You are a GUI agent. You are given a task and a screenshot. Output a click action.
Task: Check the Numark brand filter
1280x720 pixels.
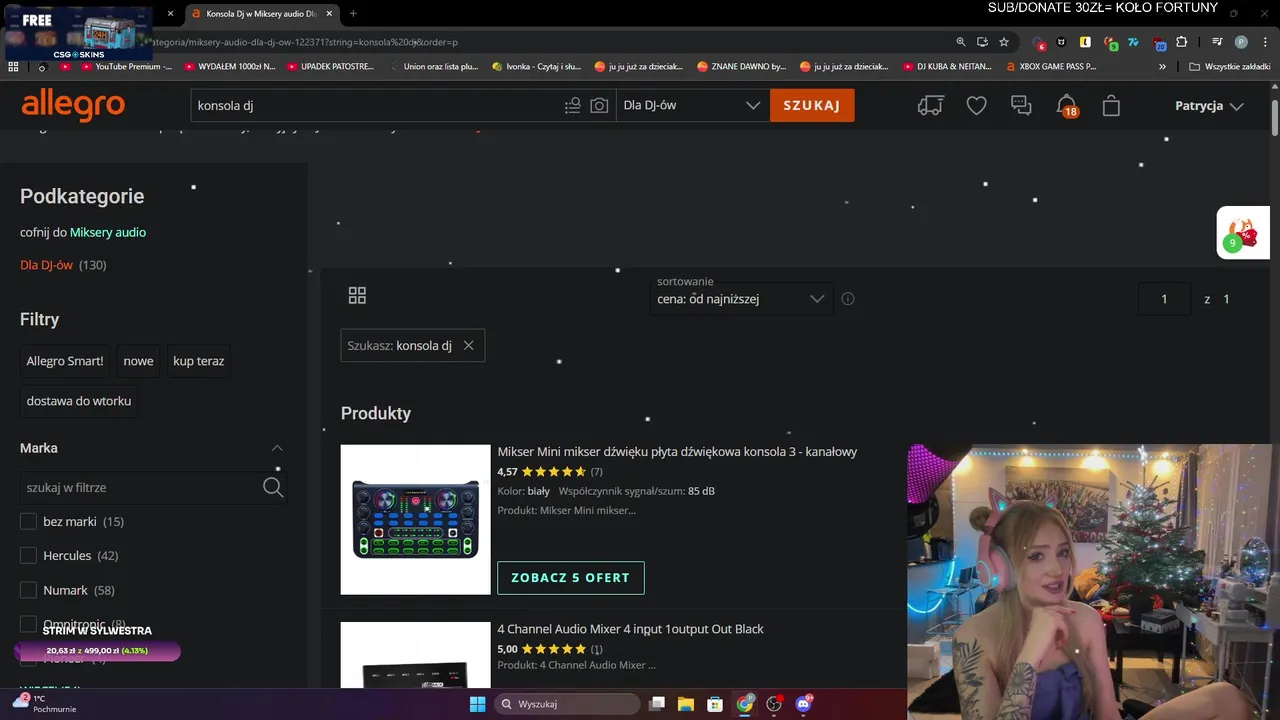[x=28, y=590]
